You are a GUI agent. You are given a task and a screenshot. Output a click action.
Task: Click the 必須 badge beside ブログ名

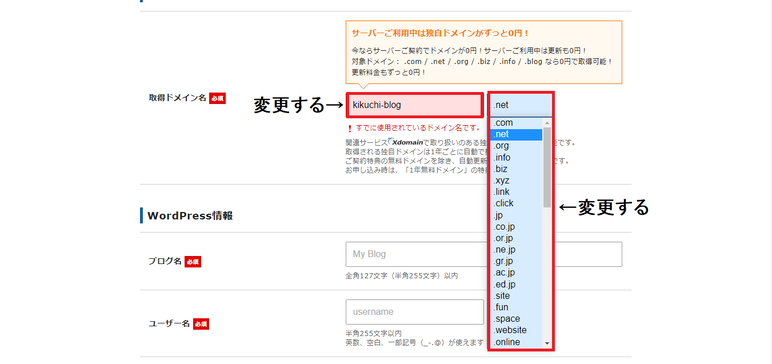coord(193,262)
